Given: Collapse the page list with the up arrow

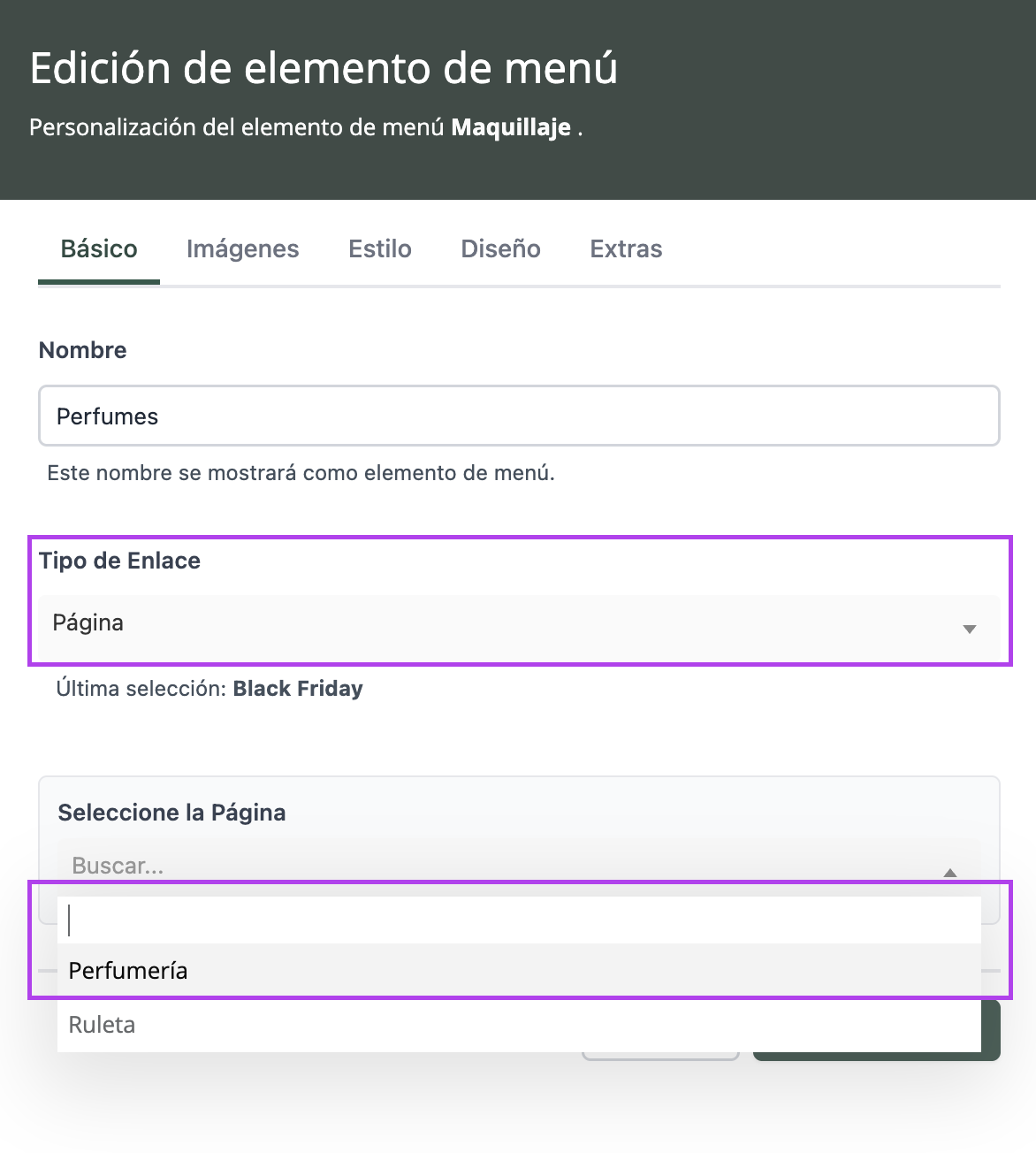Looking at the screenshot, I should tap(950, 873).
